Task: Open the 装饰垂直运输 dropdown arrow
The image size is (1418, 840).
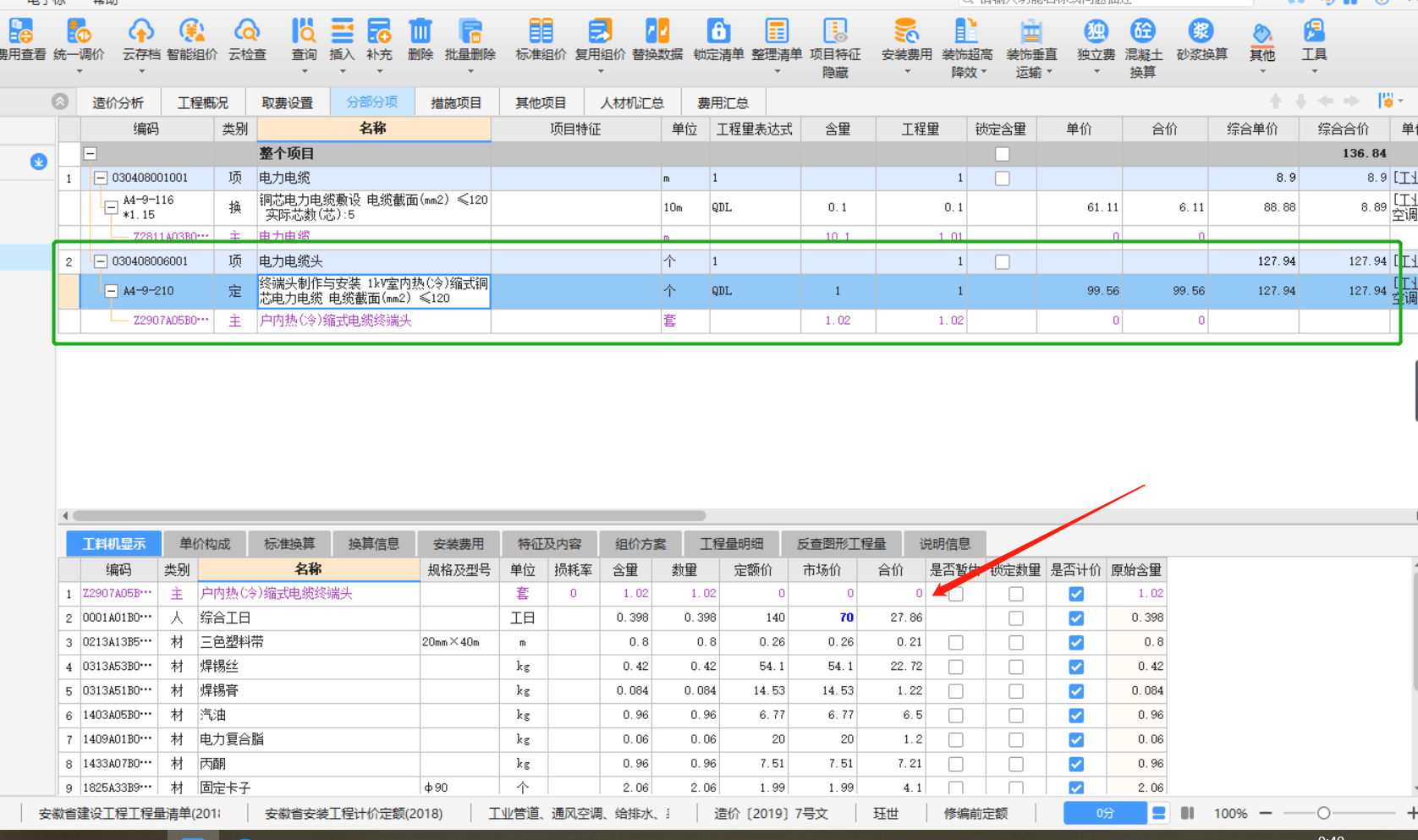Action: point(1049,72)
